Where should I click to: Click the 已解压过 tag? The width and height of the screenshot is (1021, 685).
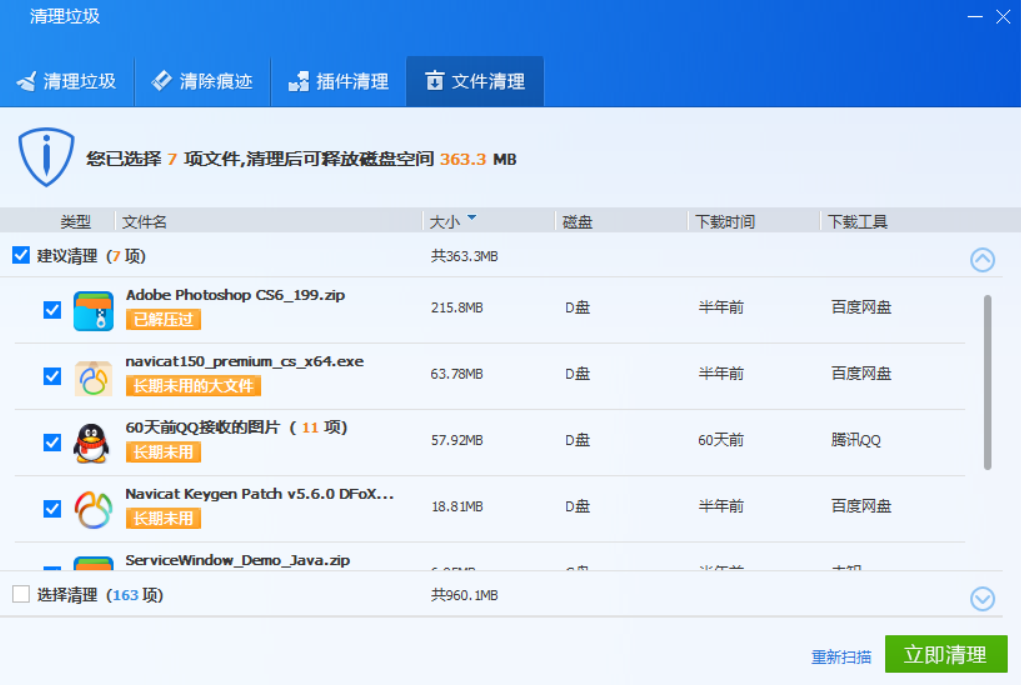pyautogui.click(x=163, y=320)
